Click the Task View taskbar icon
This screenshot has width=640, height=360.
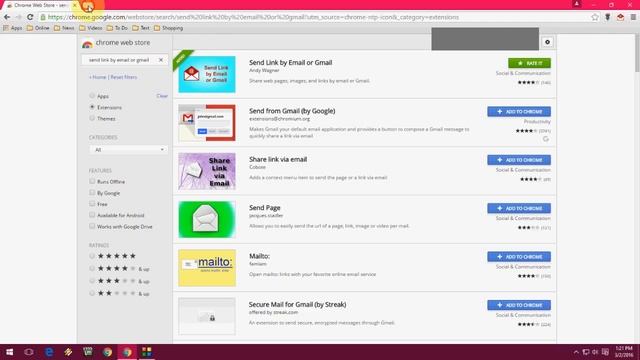coord(29,352)
